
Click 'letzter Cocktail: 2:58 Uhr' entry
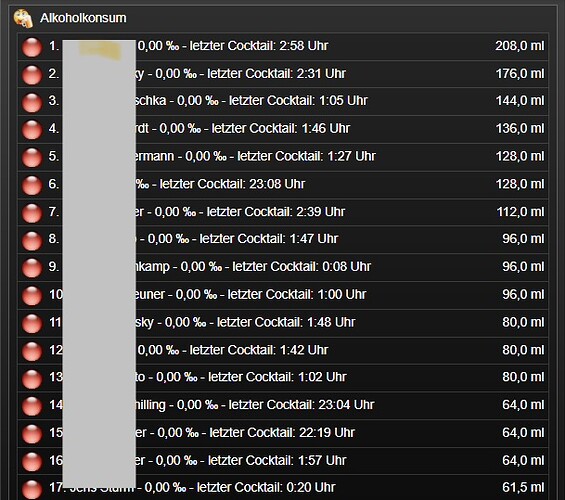(x=259, y=46)
